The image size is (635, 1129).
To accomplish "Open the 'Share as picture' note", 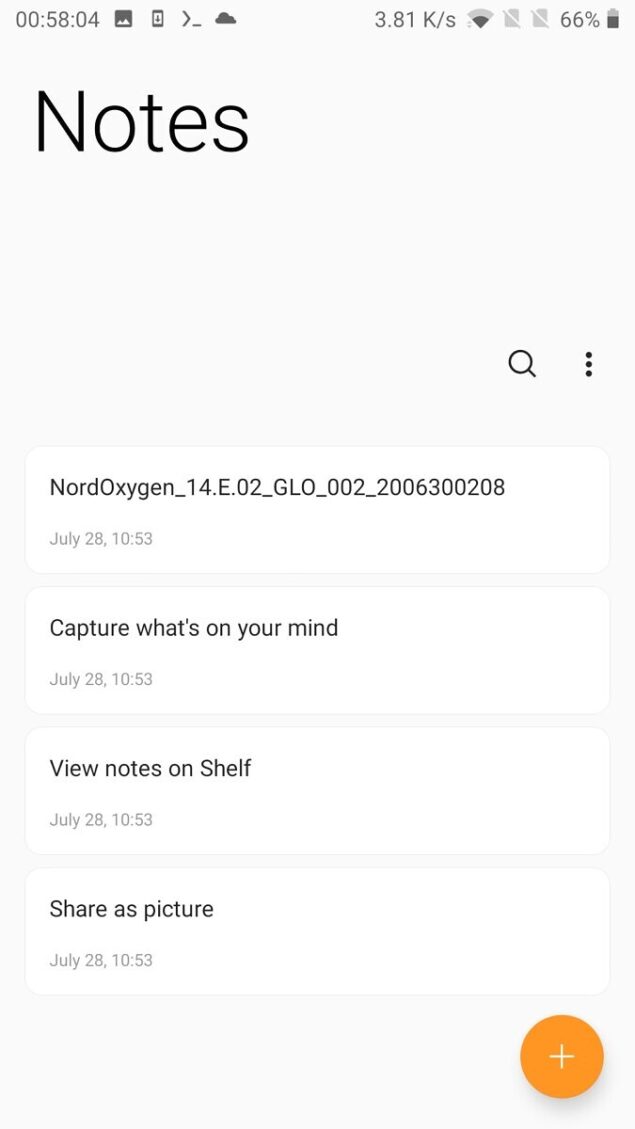I will pyautogui.click(x=131, y=909).
